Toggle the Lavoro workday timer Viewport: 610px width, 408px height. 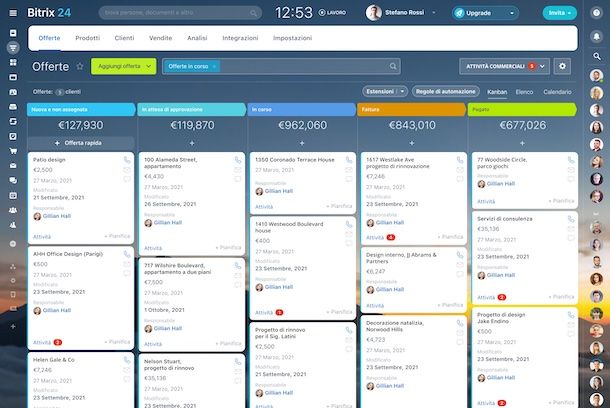point(332,13)
